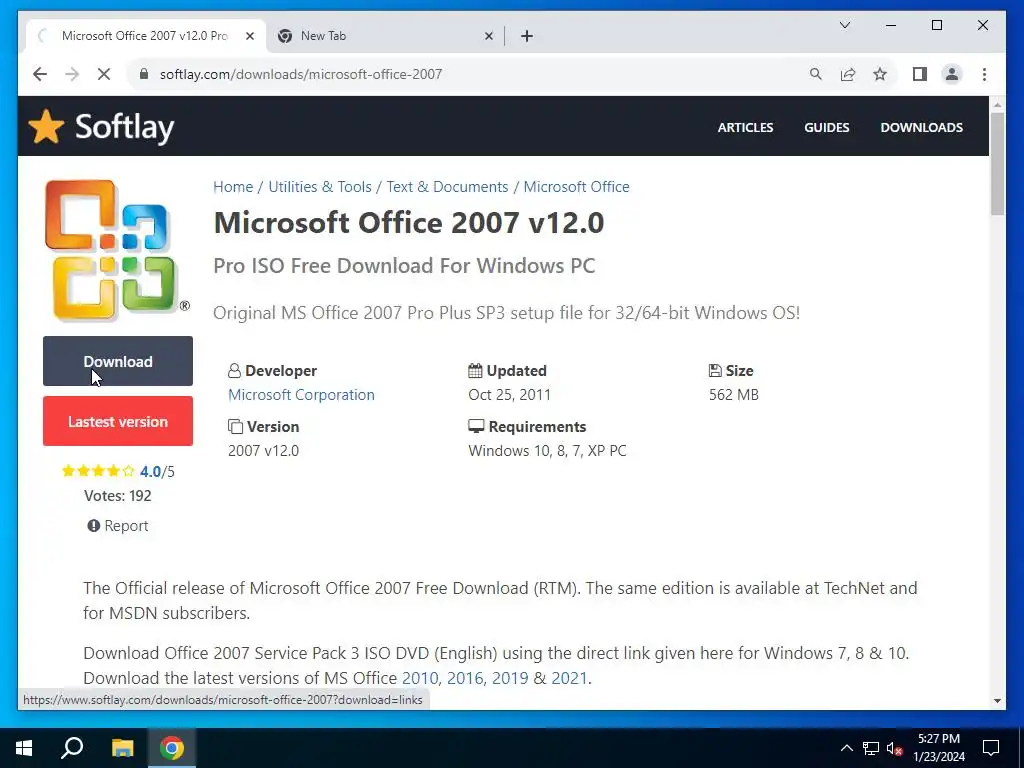Open the Microsoft Corporation developer link
This screenshot has width=1024, height=768.
301,394
